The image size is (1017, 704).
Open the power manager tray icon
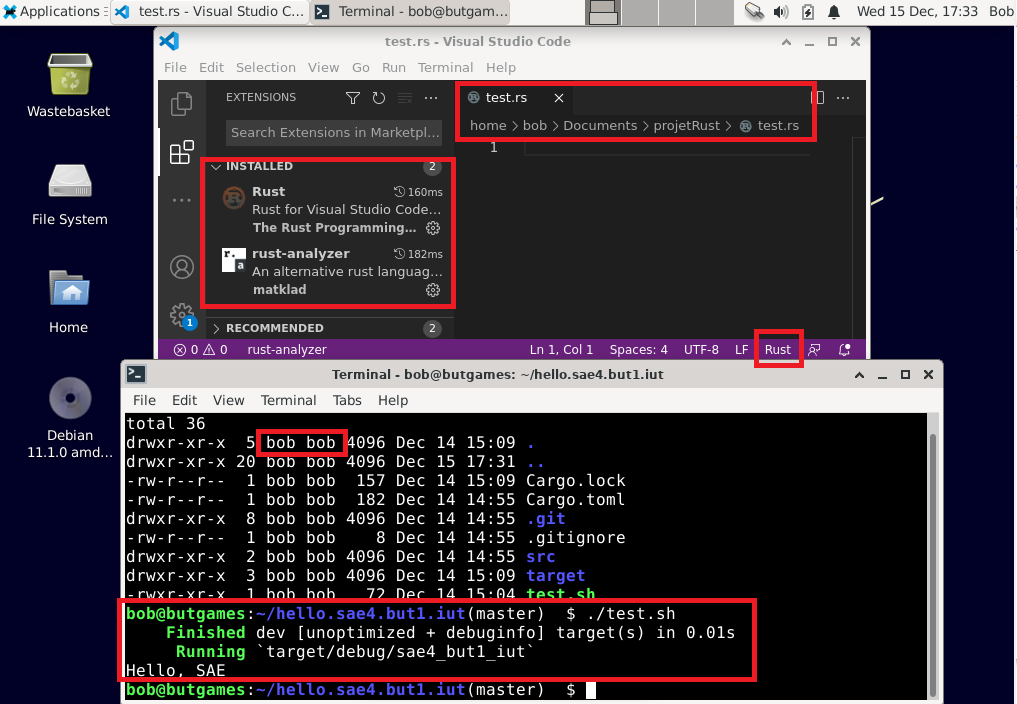(x=808, y=12)
